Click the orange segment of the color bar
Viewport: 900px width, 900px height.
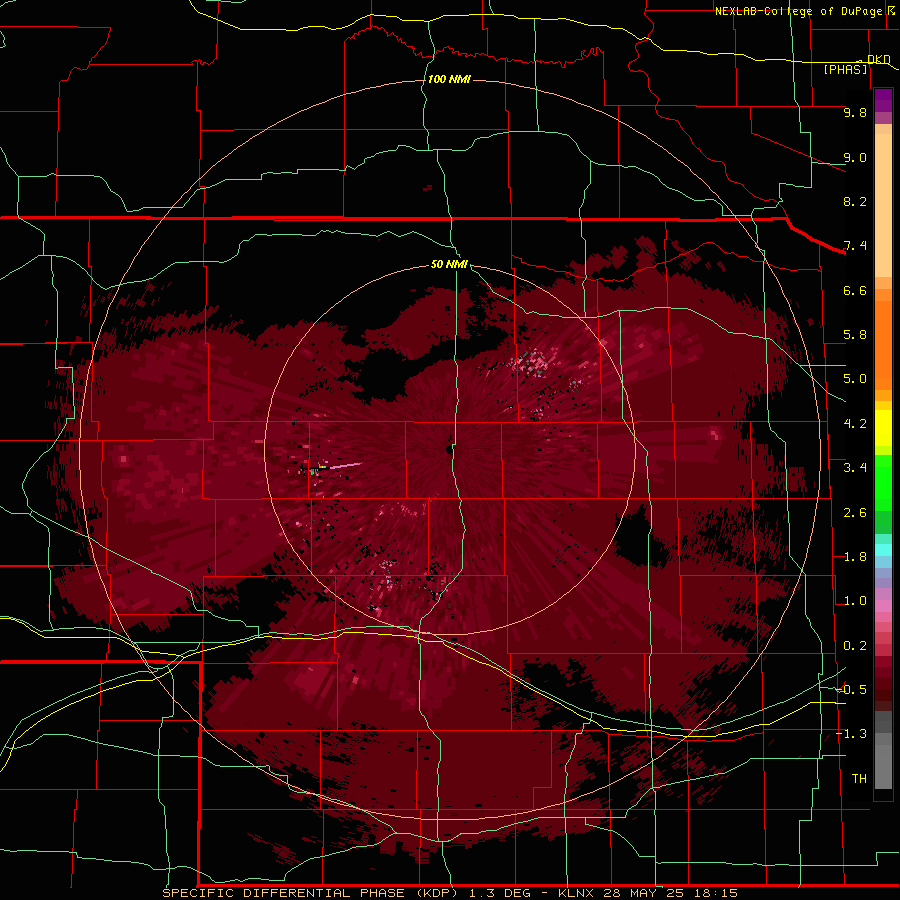point(883,346)
